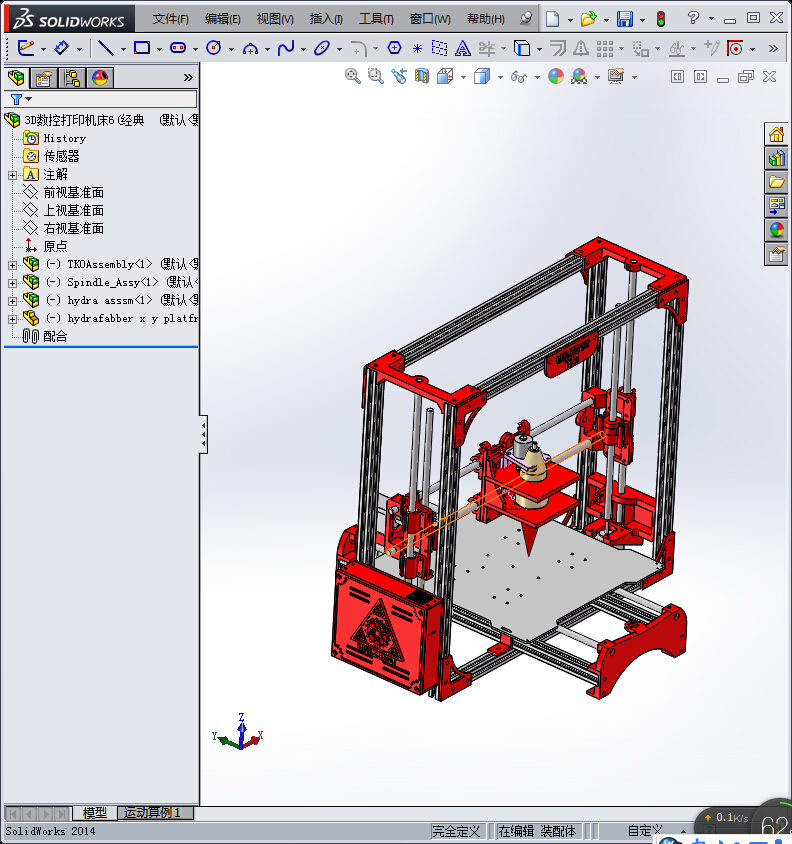Open the 文件(F) menu

[171, 19]
